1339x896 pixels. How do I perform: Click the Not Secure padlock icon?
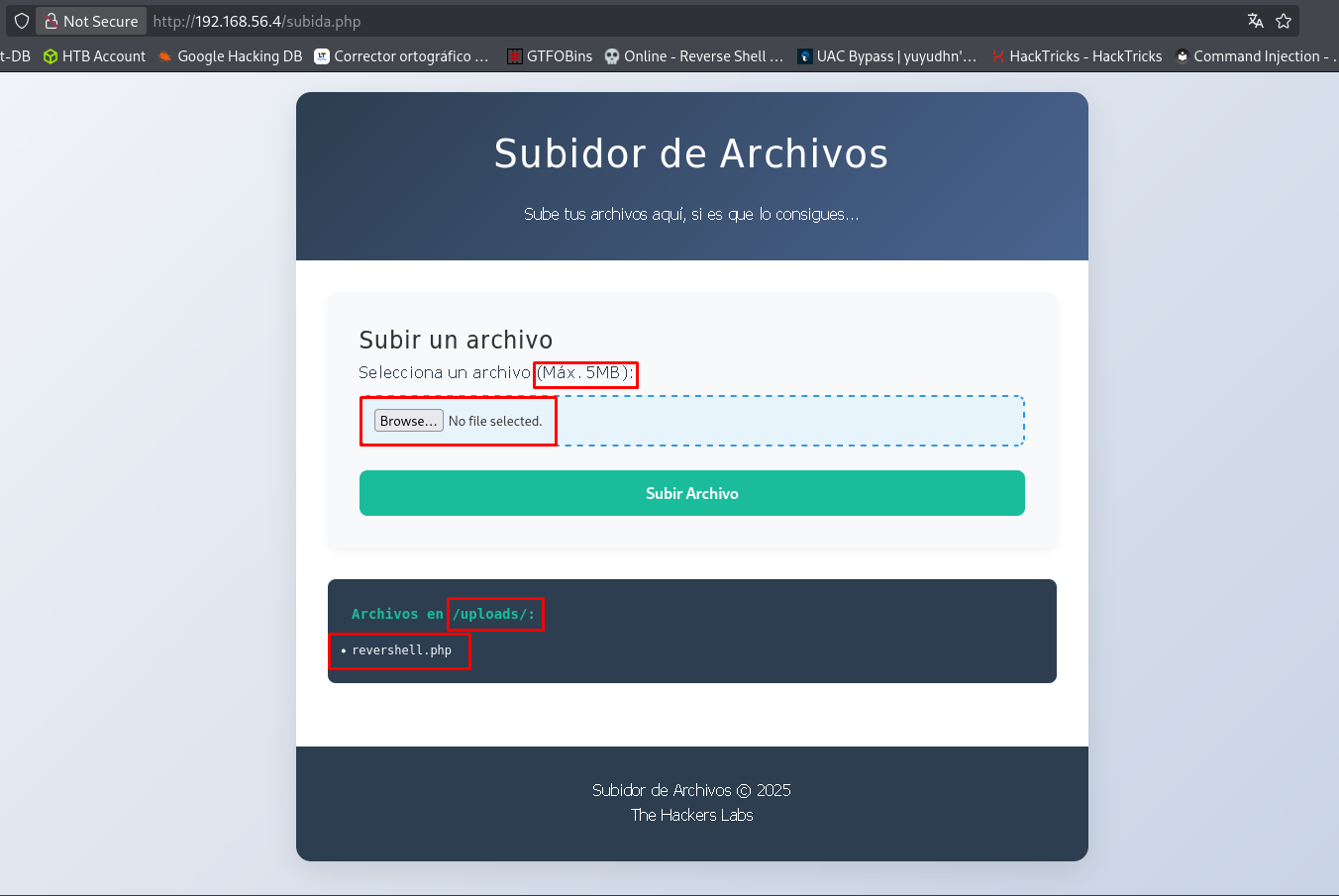click(51, 21)
